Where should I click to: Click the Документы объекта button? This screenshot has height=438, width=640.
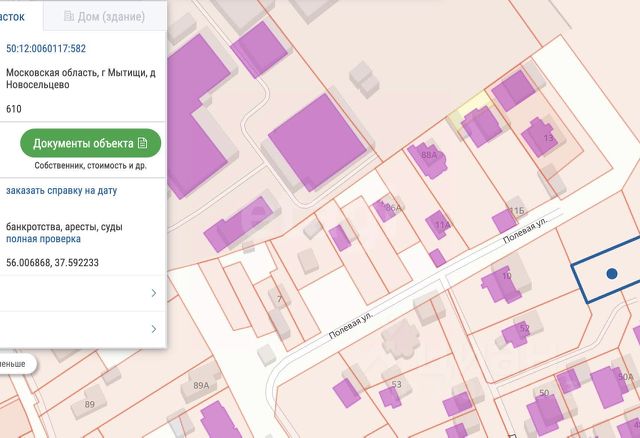pos(91,143)
